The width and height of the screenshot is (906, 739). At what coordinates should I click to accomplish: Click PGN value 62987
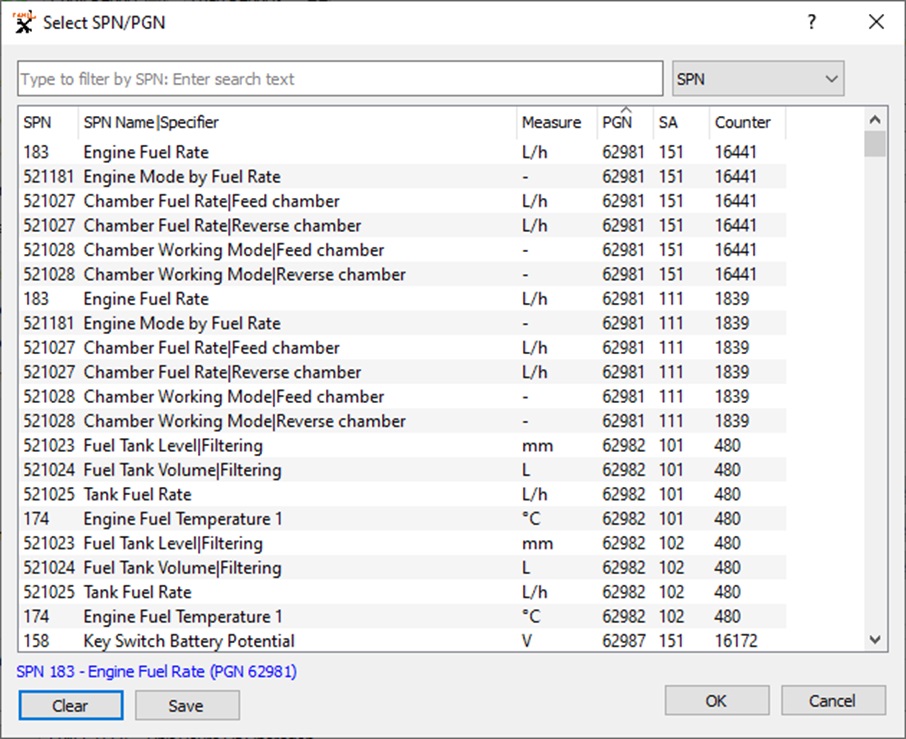(623, 641)
